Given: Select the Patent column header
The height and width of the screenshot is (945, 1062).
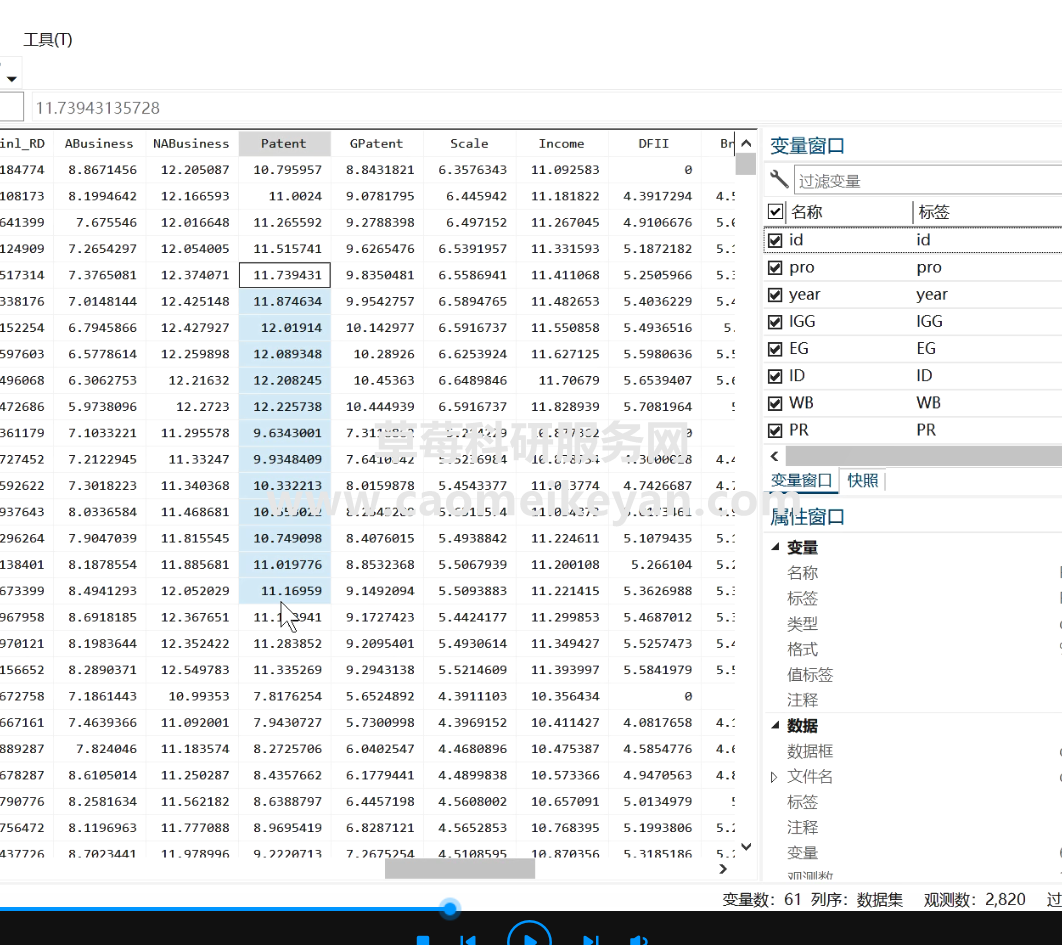Looking at the screenshot, I should 284,144.
